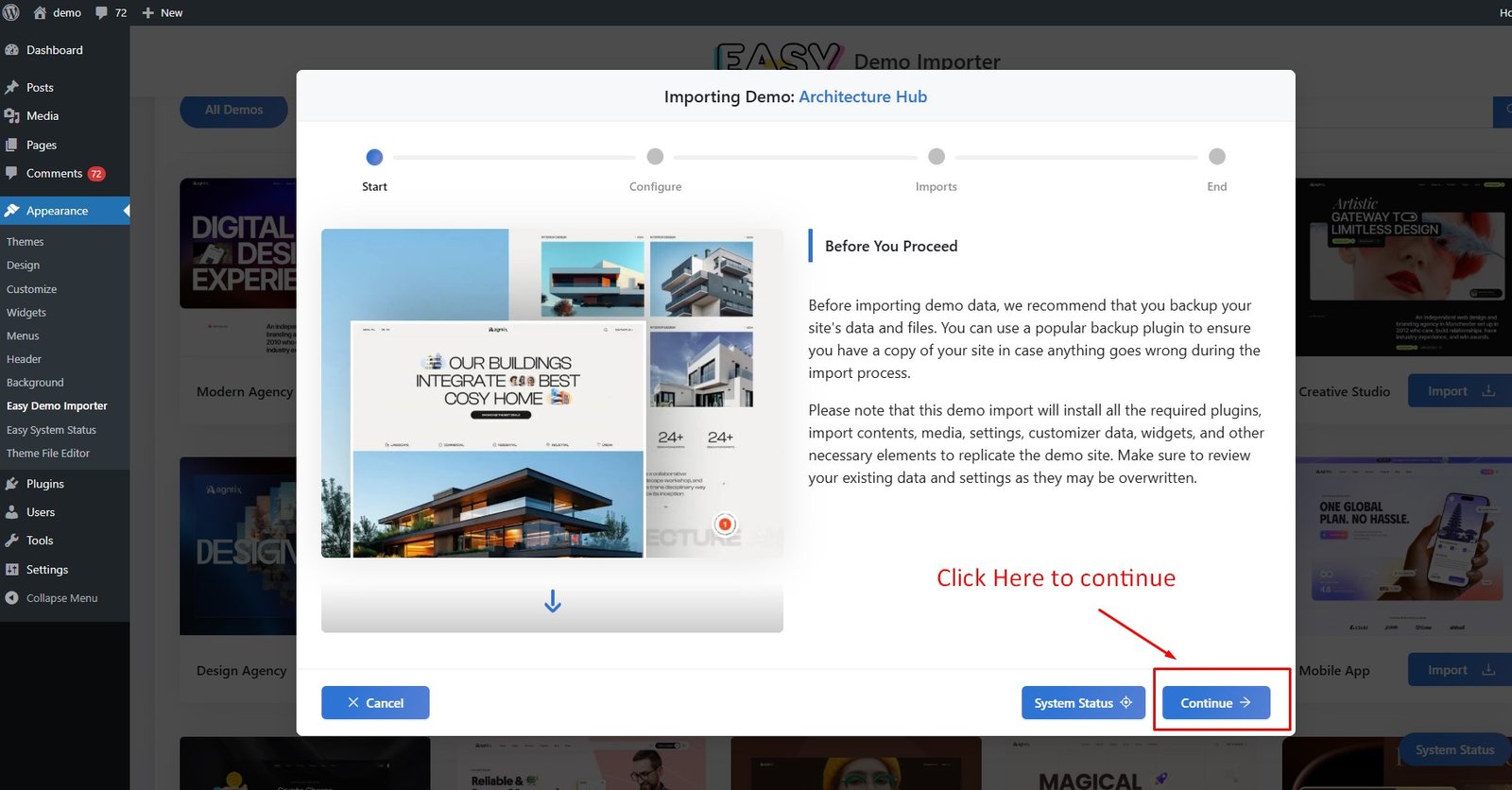Click the Comments 72 count badge
Viewport: 1512px width, 790px height.
[96, 174]
